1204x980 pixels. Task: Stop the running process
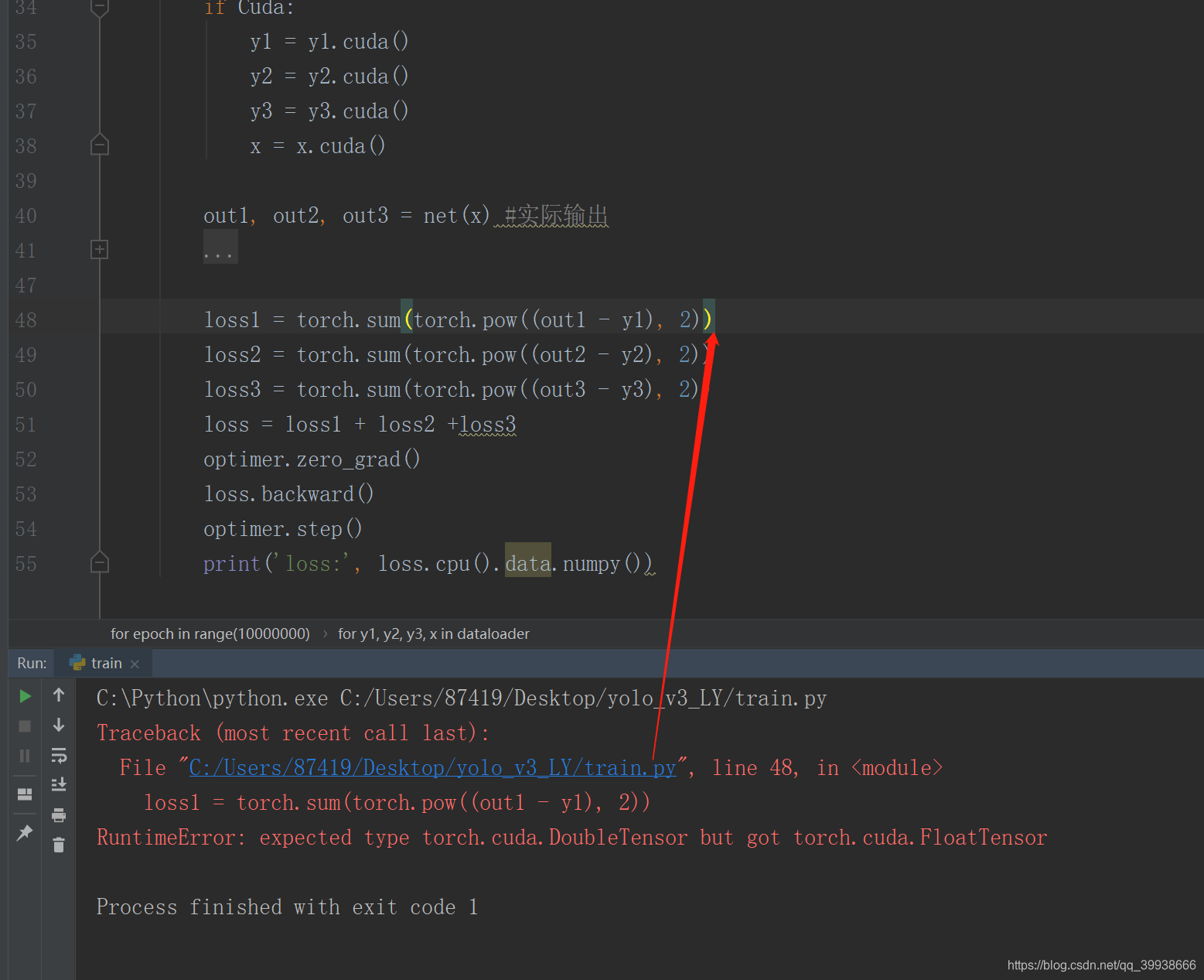tap(24, 725)
